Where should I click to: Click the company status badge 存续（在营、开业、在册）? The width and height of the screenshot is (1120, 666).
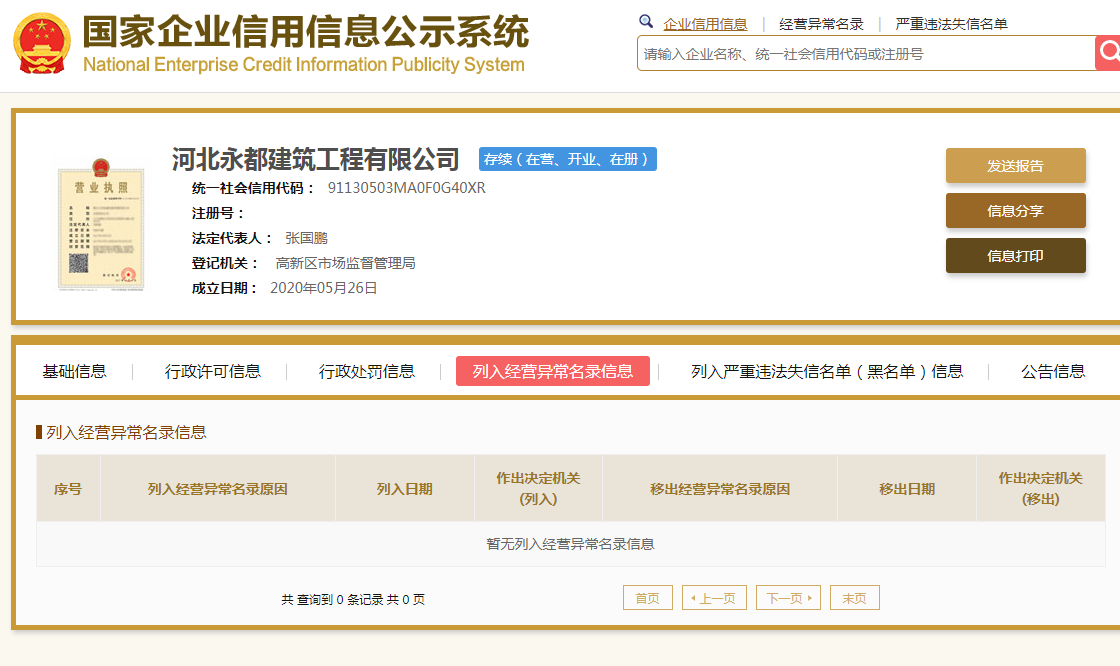(568, 159)
